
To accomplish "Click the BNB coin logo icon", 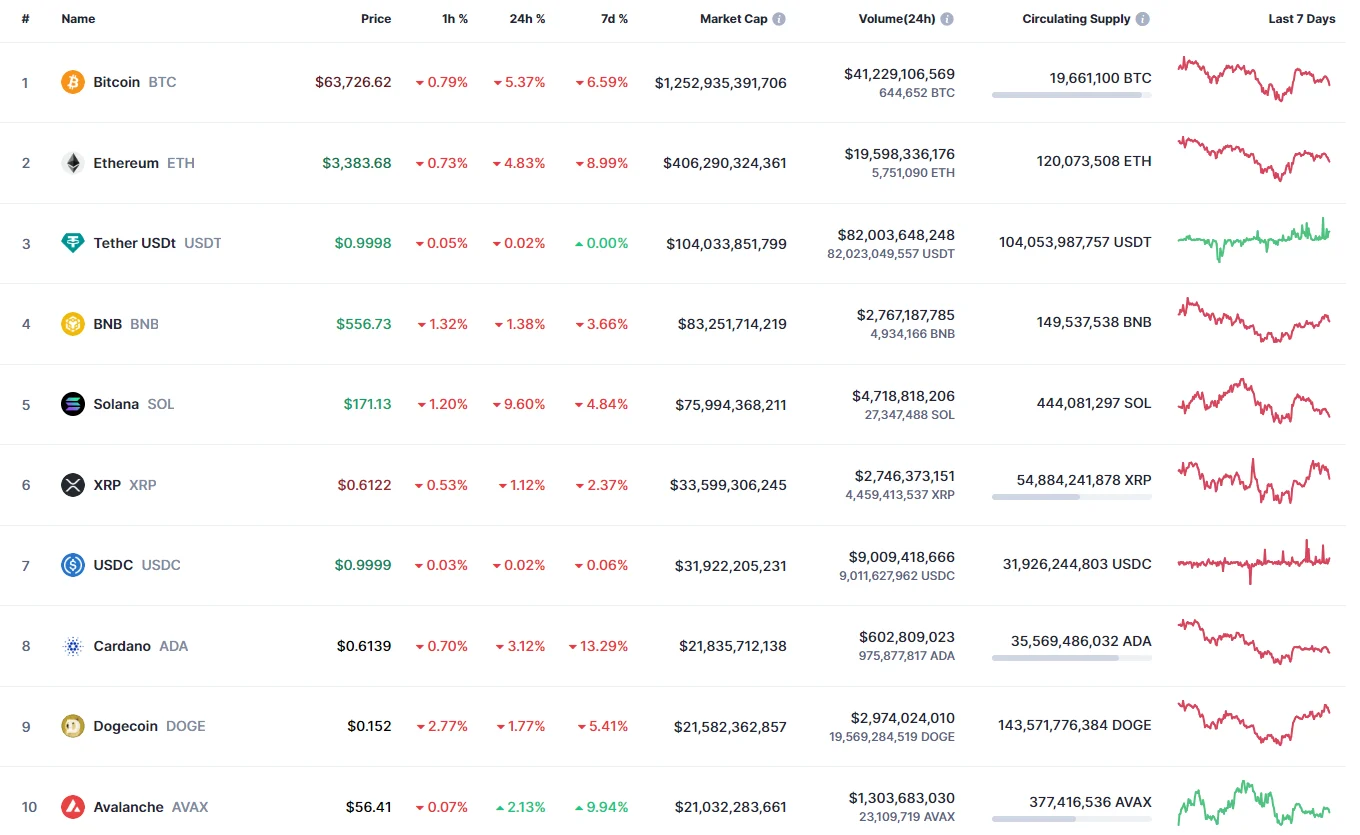I will (73, 324).
